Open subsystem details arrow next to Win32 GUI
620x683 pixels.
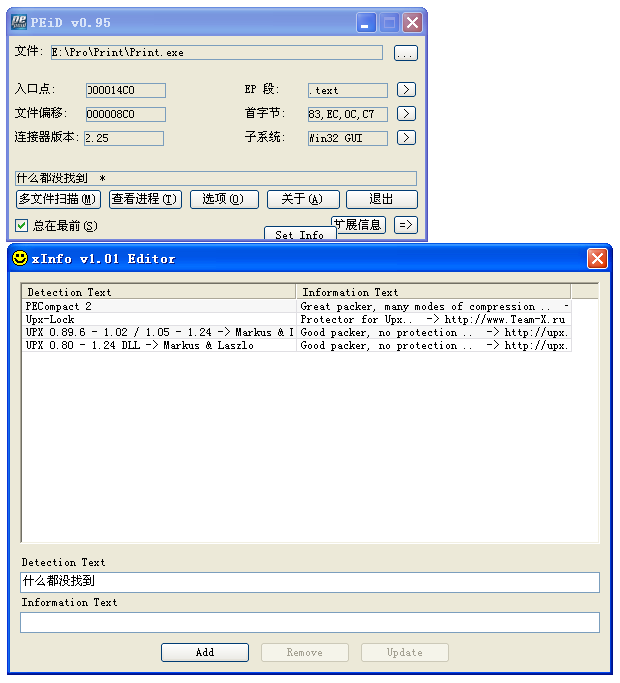[x=406, y=138]
